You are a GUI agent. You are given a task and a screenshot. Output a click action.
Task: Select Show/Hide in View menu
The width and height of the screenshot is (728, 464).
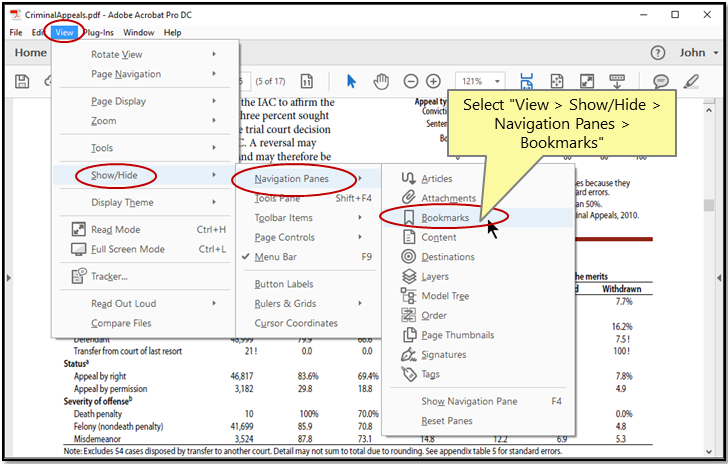click(x=145, y=175)
